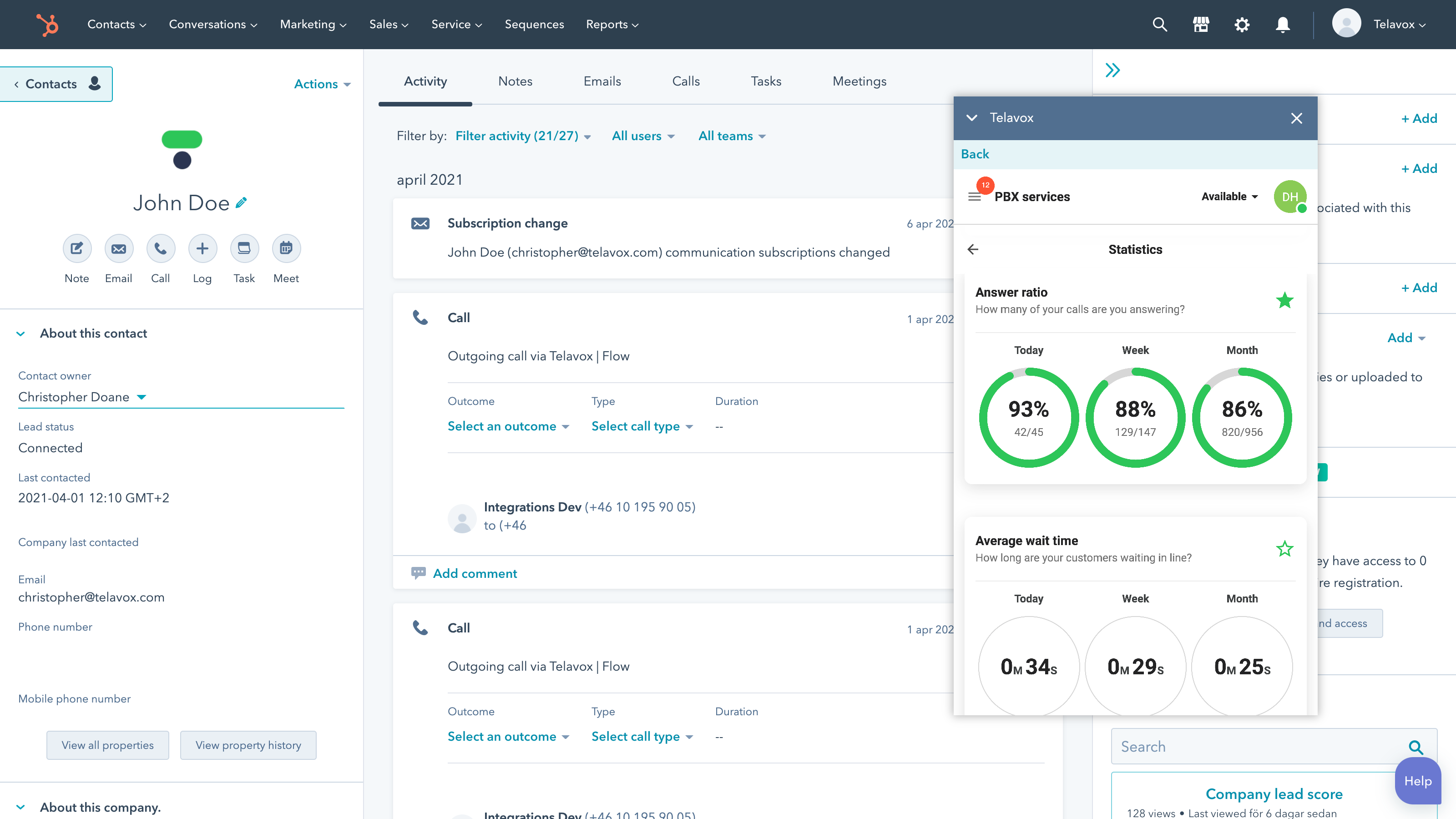
Task: Open the PBX services hamburger menu
Action: (x=975, y=197)
